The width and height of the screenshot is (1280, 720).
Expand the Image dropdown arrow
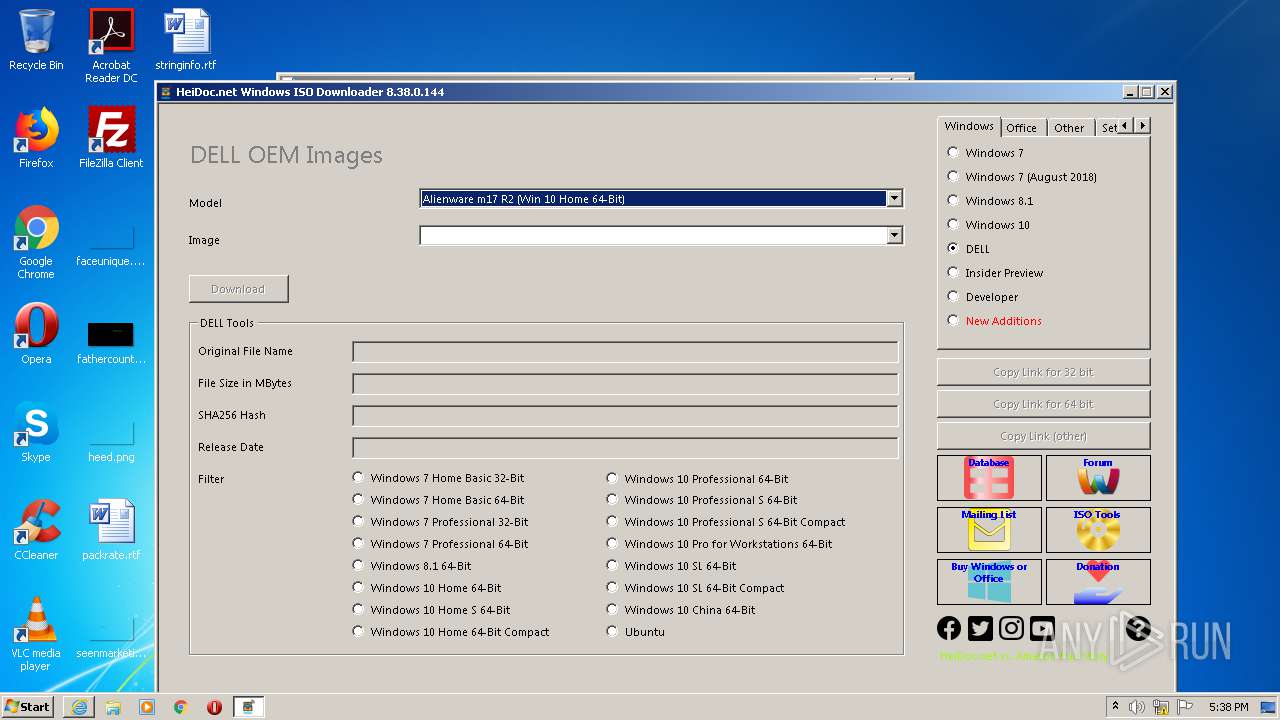pos(894,236)
